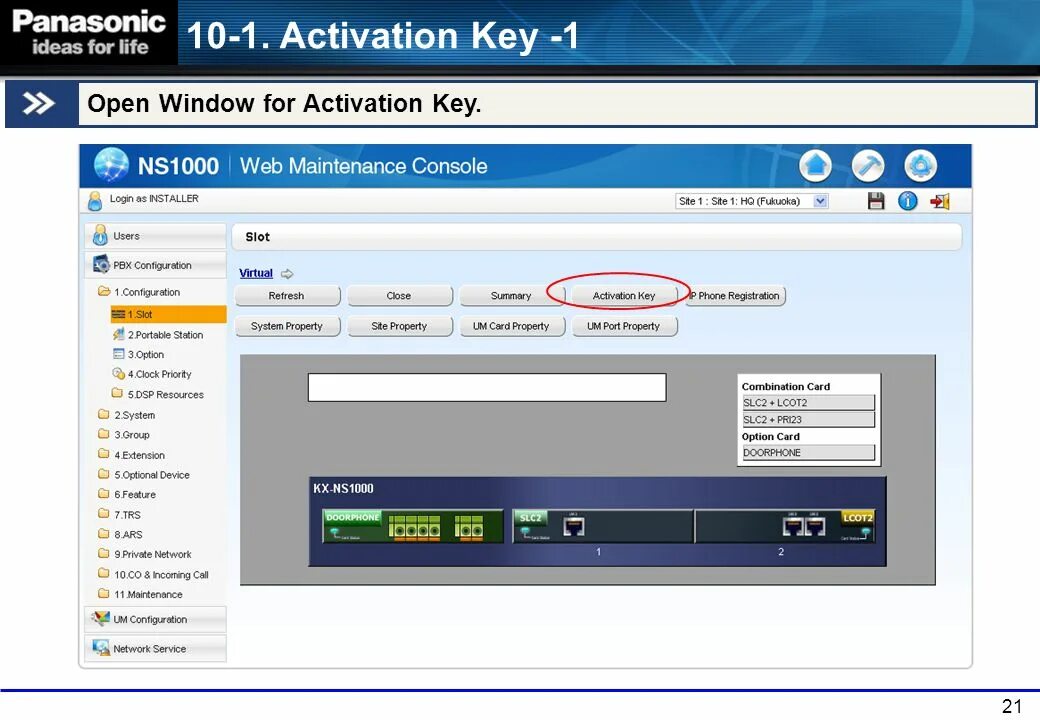The image size is (1040, 720).
Task: Select the DOORPHONE option card
Action: pyautogui.click(x=808, y=453)
